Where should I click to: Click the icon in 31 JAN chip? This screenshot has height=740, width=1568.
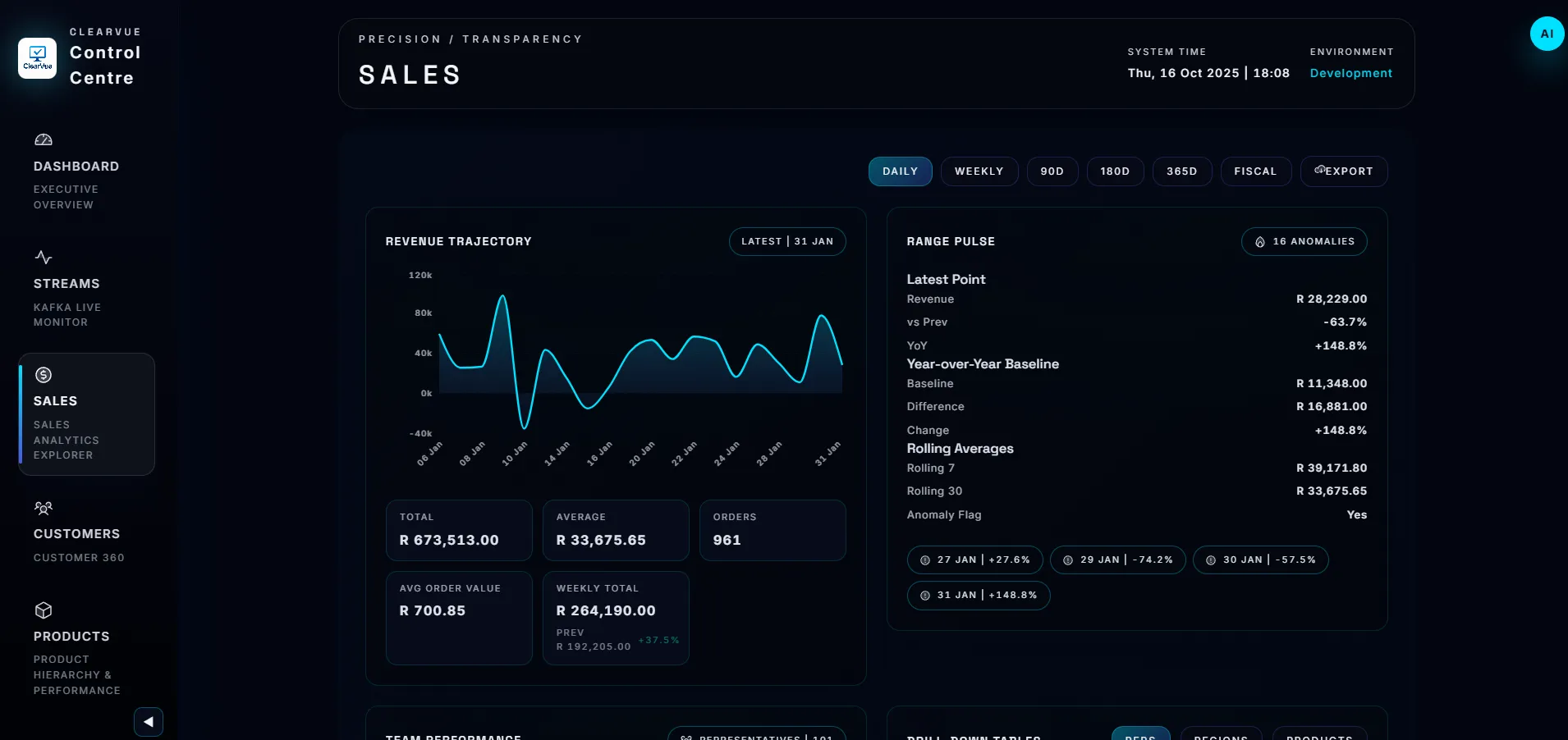pyautogui.click(x=925, y=596)
